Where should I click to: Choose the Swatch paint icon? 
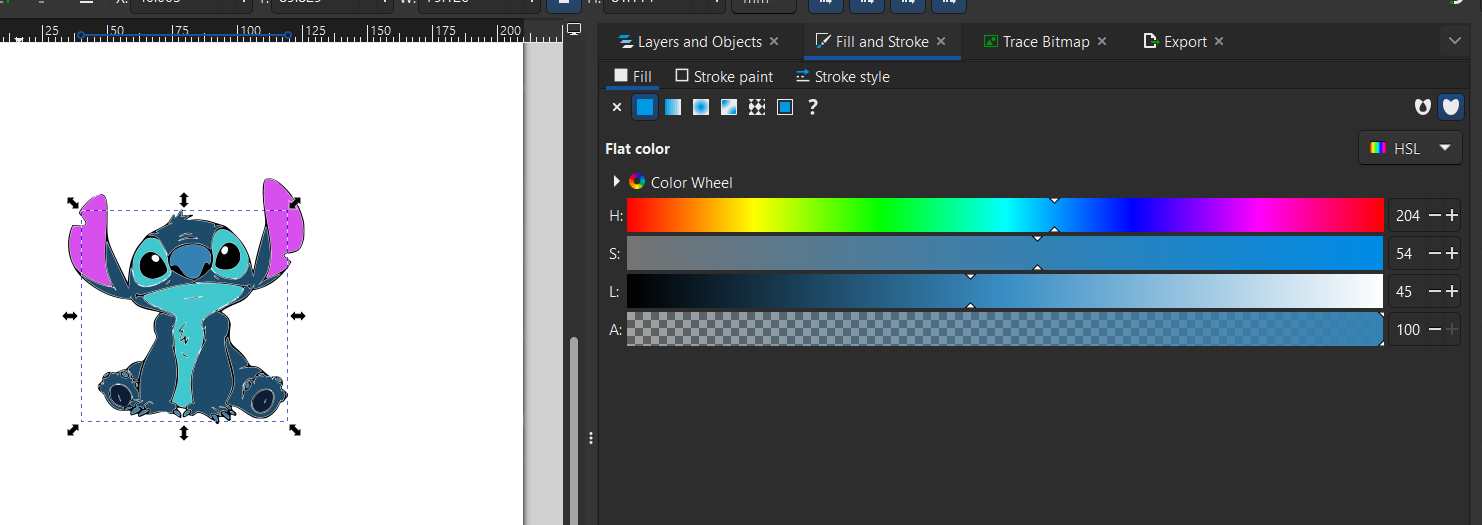coord(785,107)
